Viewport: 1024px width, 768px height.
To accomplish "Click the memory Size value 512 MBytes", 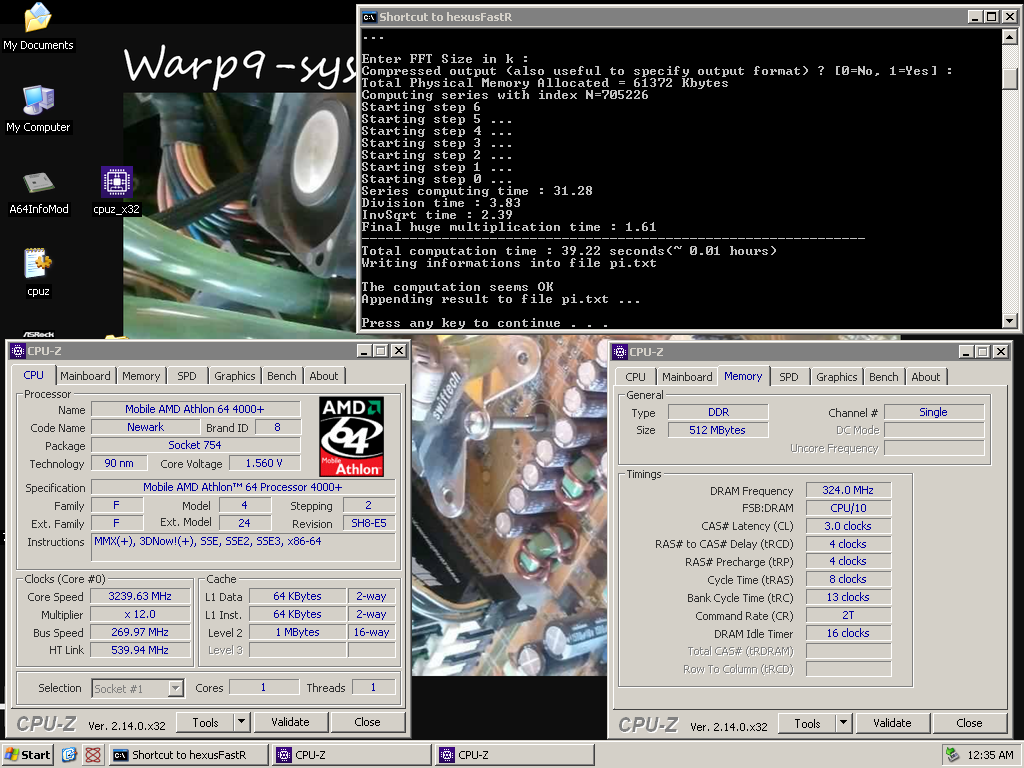I will click(x=718, y=430).
